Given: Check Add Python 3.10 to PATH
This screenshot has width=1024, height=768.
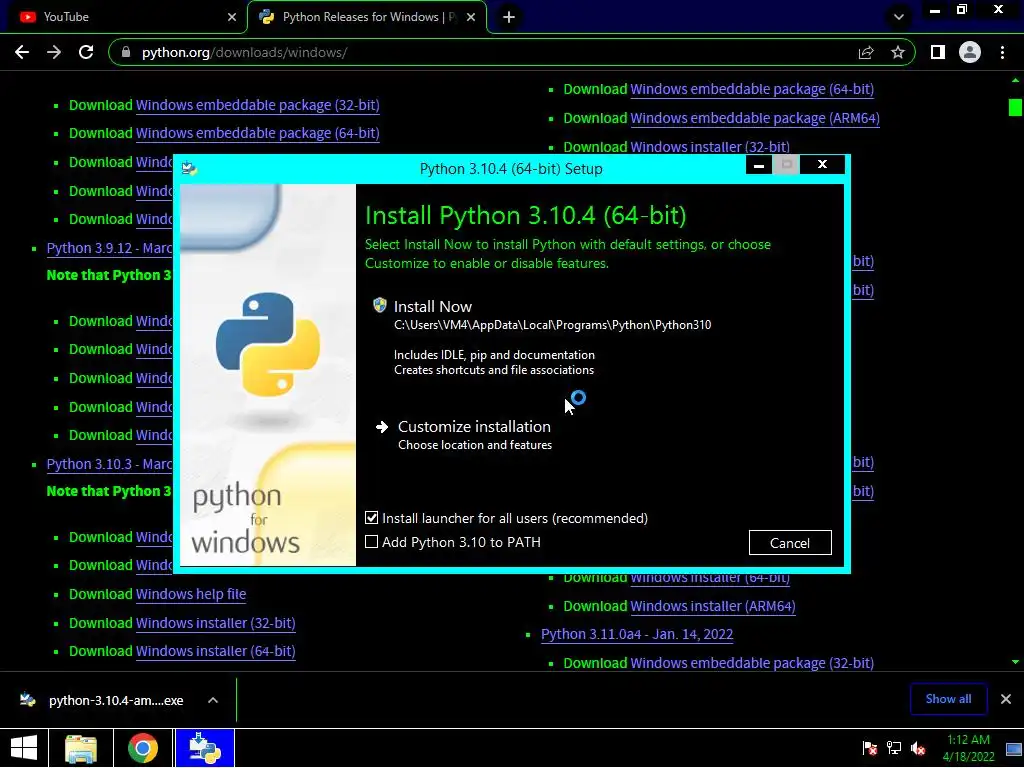Looking at the screenshot, I should click(372, 542).
